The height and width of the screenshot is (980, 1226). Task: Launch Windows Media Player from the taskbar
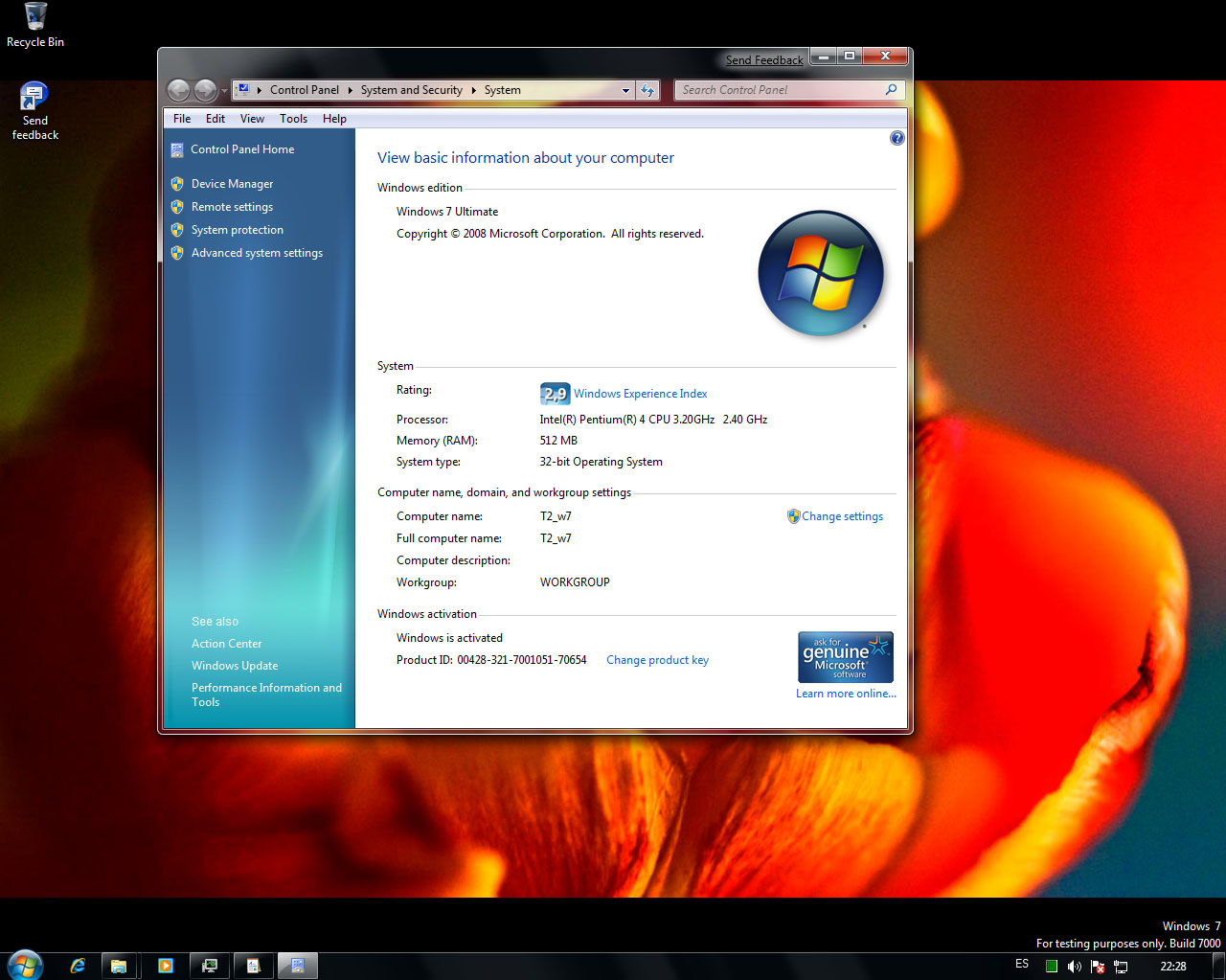(x=165, y=966)
